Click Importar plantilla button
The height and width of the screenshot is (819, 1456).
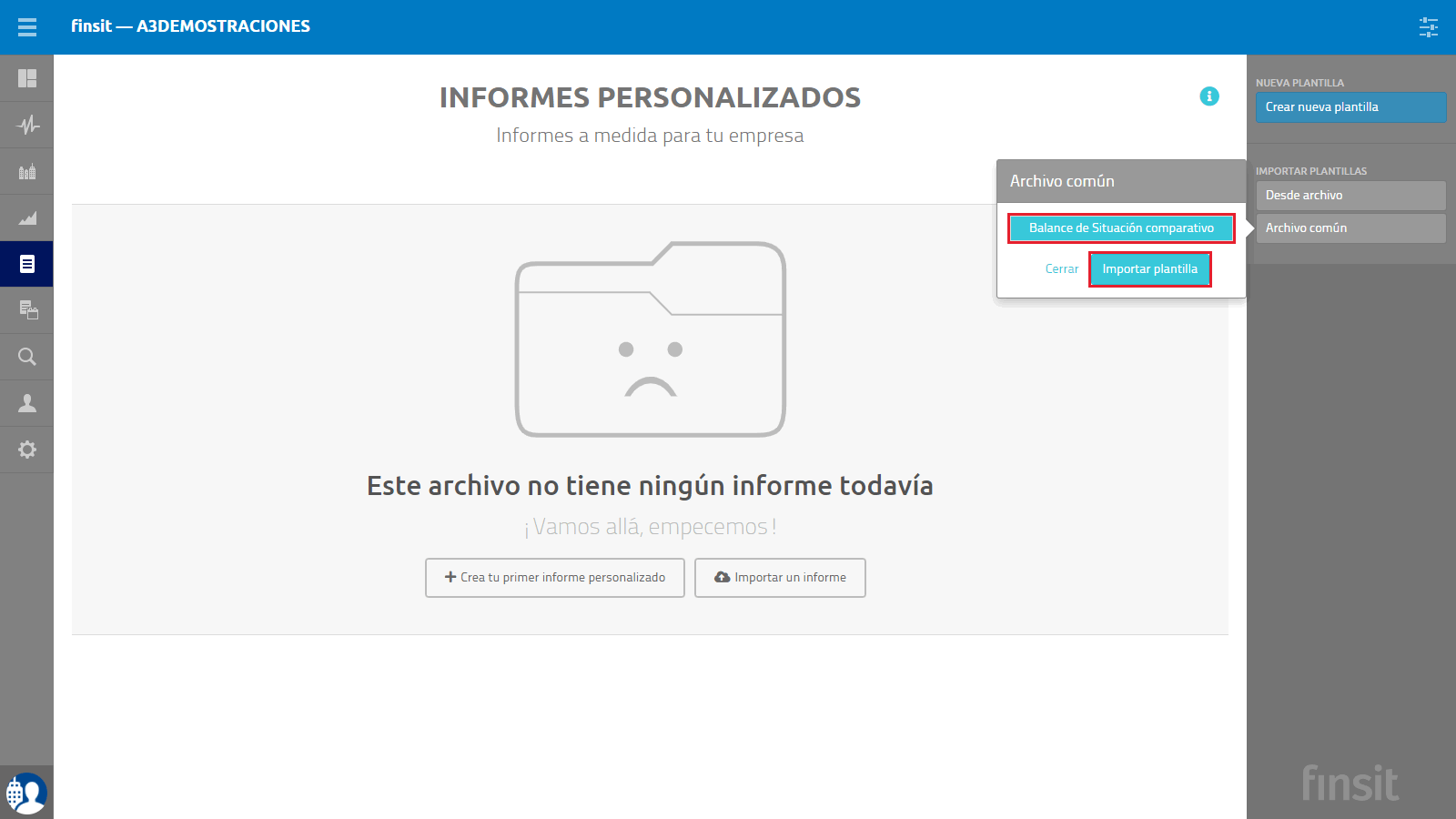tap(1150, 269)
